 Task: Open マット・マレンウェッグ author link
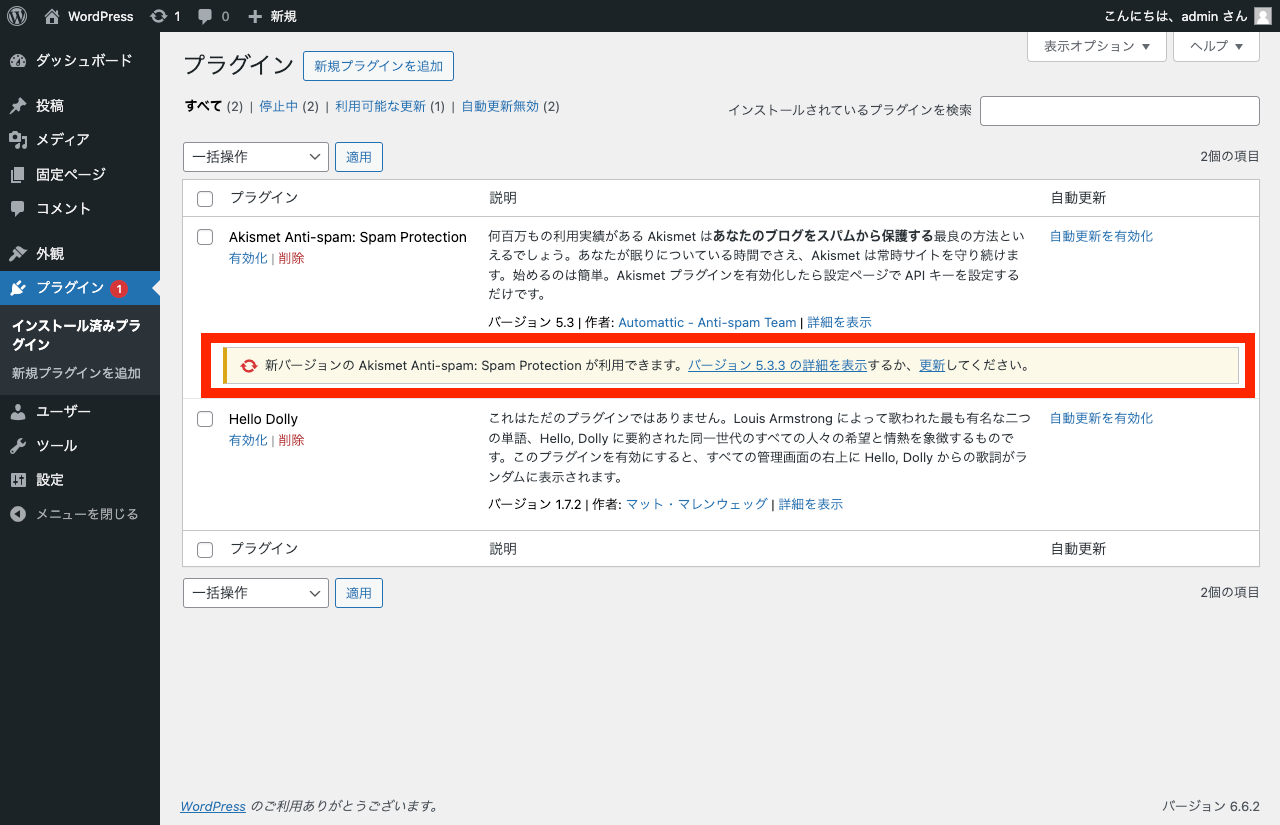coord(697,504)
